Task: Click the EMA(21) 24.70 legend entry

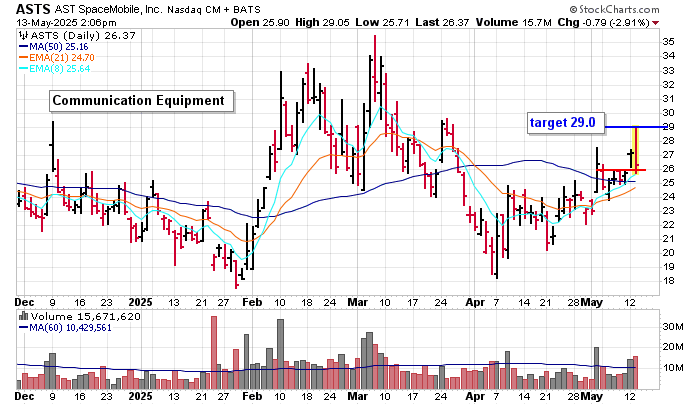Action: click(57, 58)
